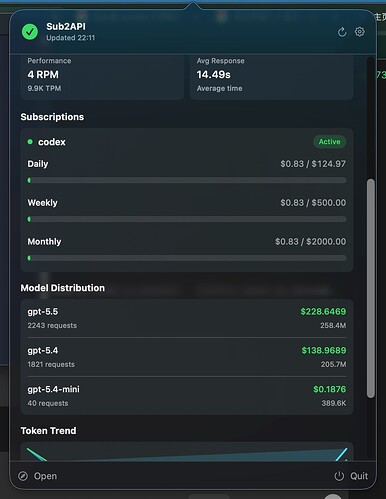386x499 pixels.
Task: Click the vertical scrollbar thumb
Action: (371, 288)
